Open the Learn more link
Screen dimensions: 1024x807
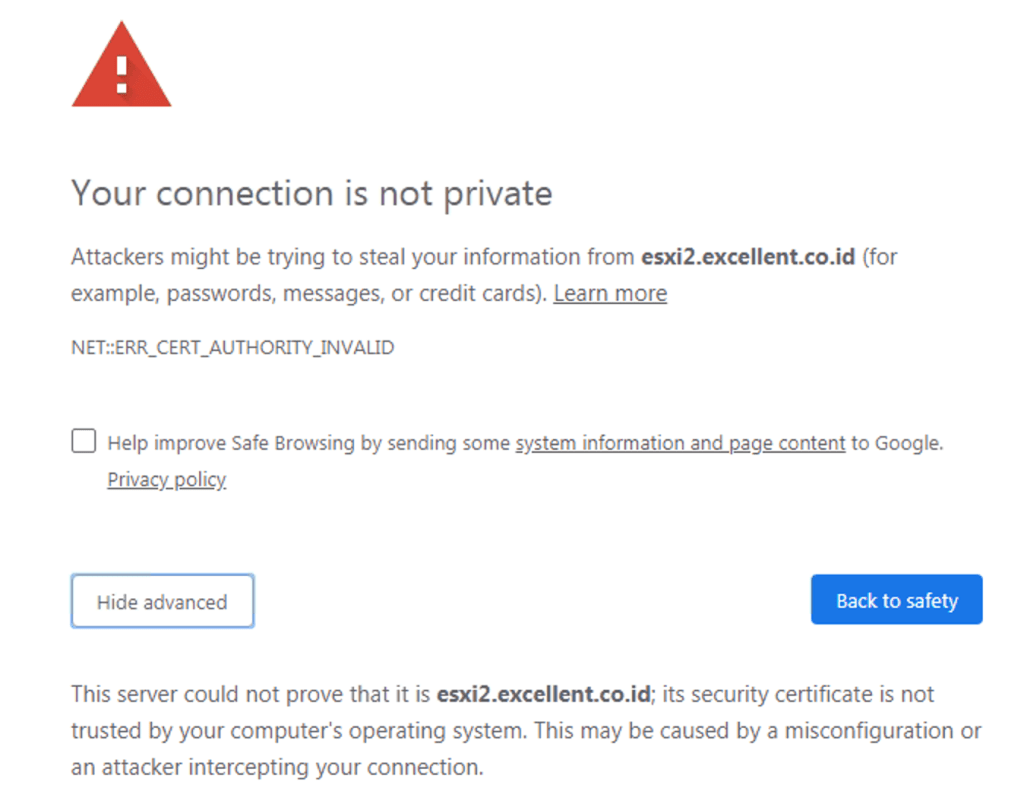tap(610, 293)
